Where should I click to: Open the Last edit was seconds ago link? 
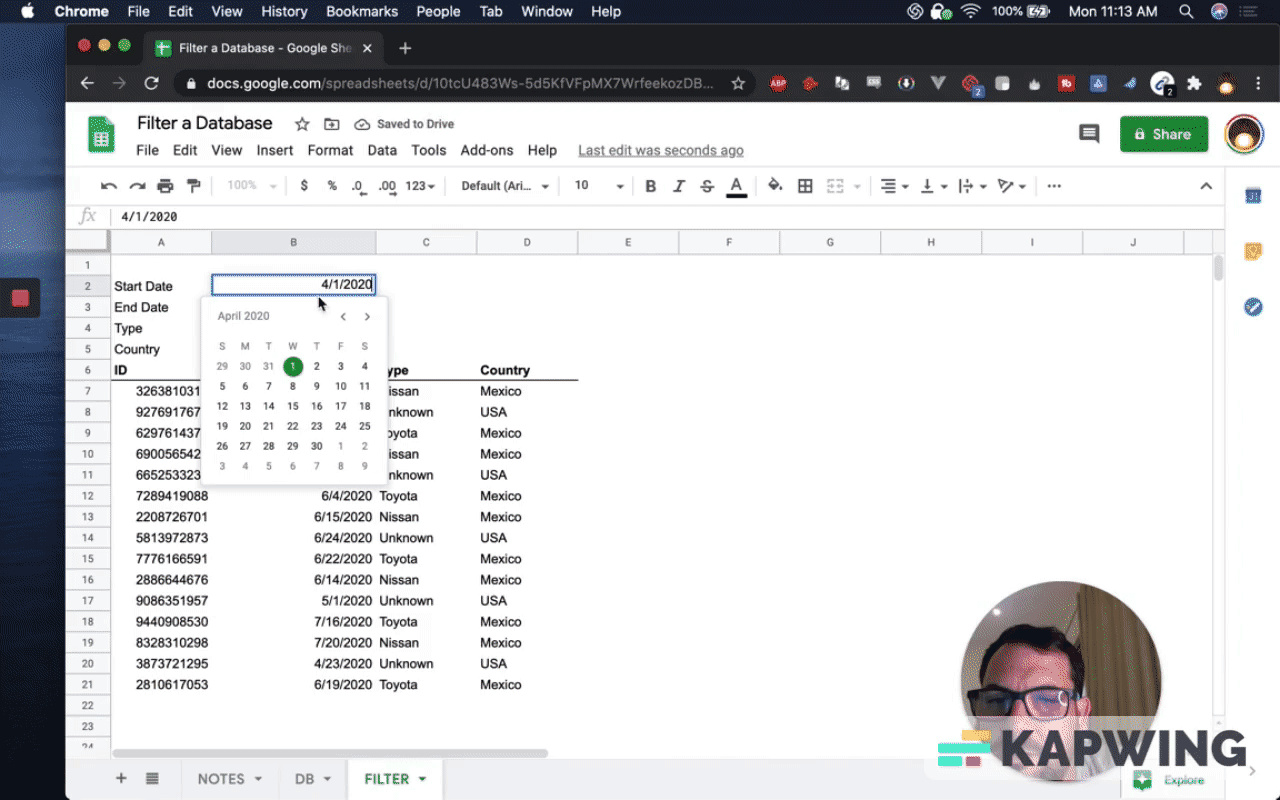661,150
